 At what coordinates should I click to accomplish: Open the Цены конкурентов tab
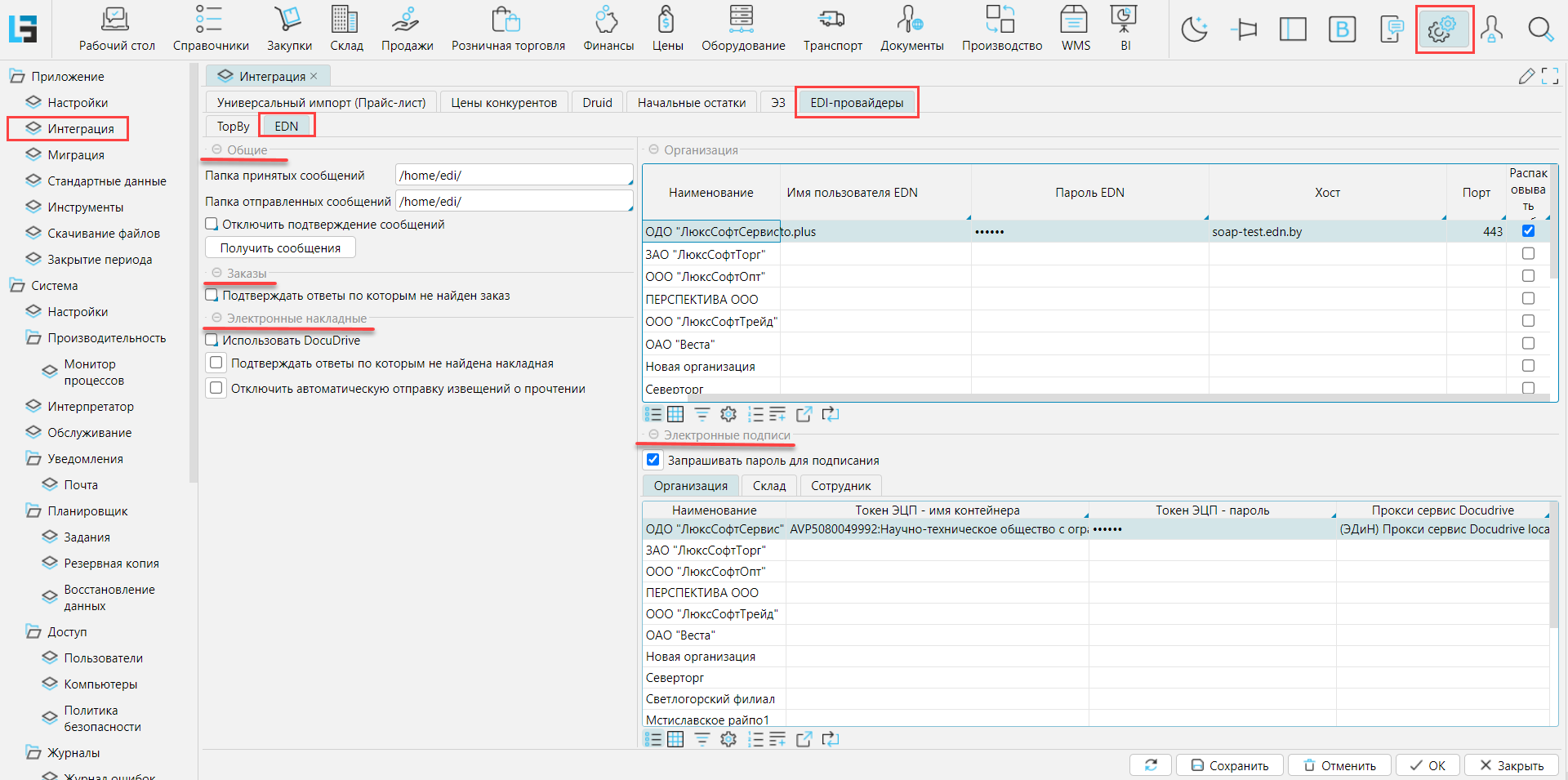click(x=504, y=103)
